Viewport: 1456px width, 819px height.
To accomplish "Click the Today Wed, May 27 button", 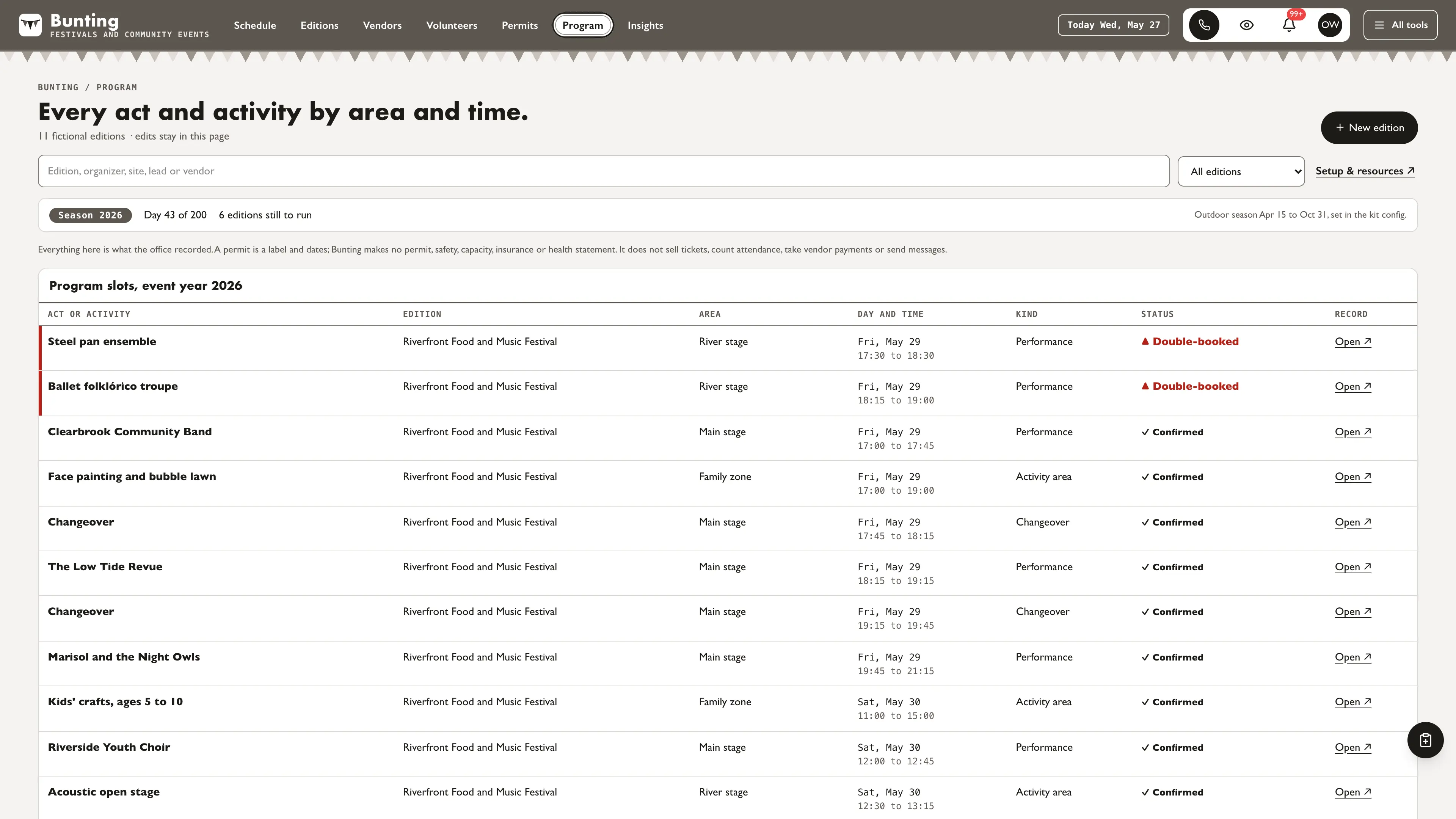I will (x=1113, y=25).
